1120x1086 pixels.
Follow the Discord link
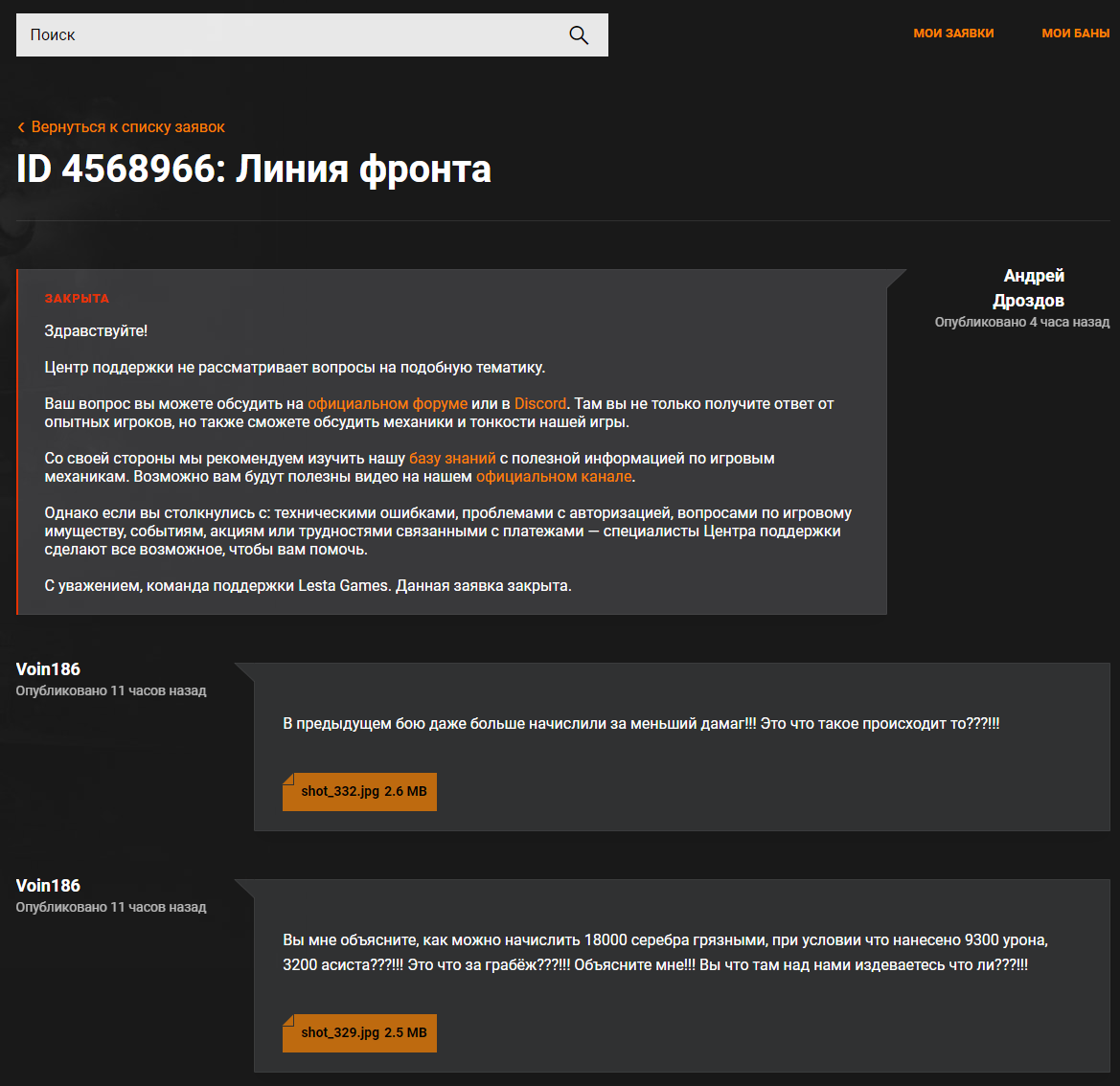click(x=540, y=404)
